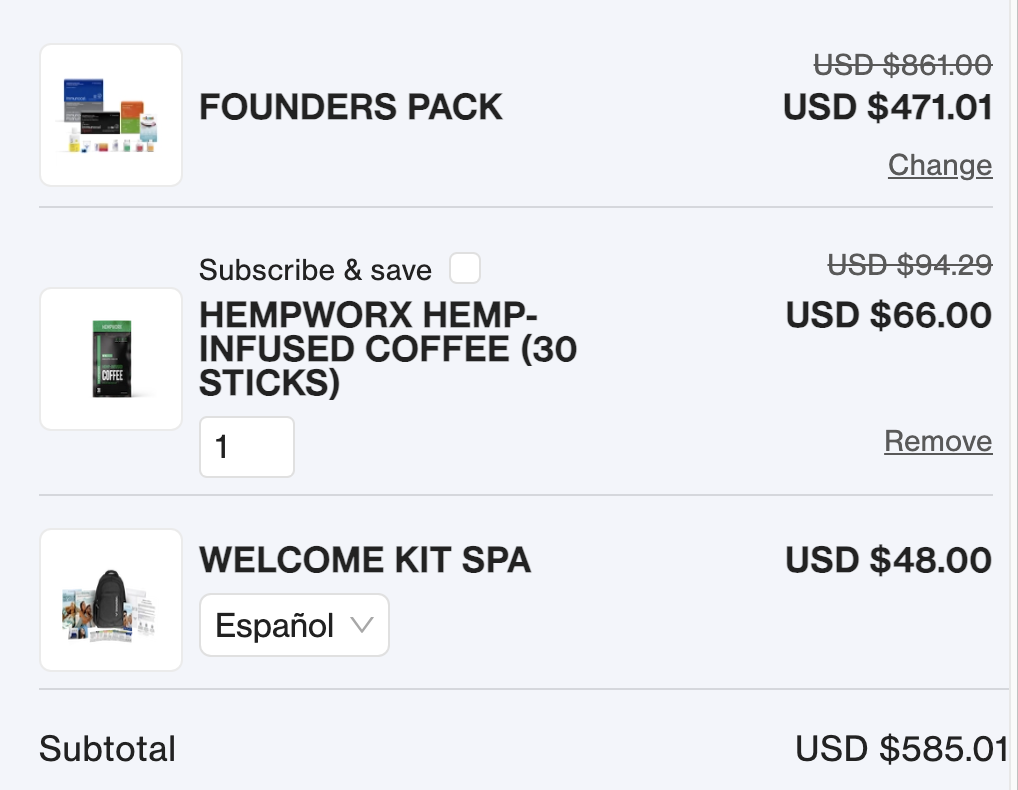The width and height of the screenshot is (1018, 790).
Task: Open the Welcome Kit Spa backpack thumbnail
Action: [x=111, y=600]
